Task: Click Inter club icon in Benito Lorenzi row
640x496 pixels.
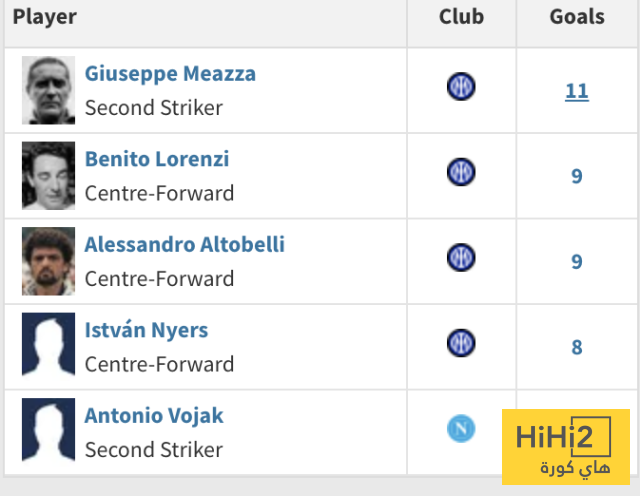Action: (x=461, y=172)
